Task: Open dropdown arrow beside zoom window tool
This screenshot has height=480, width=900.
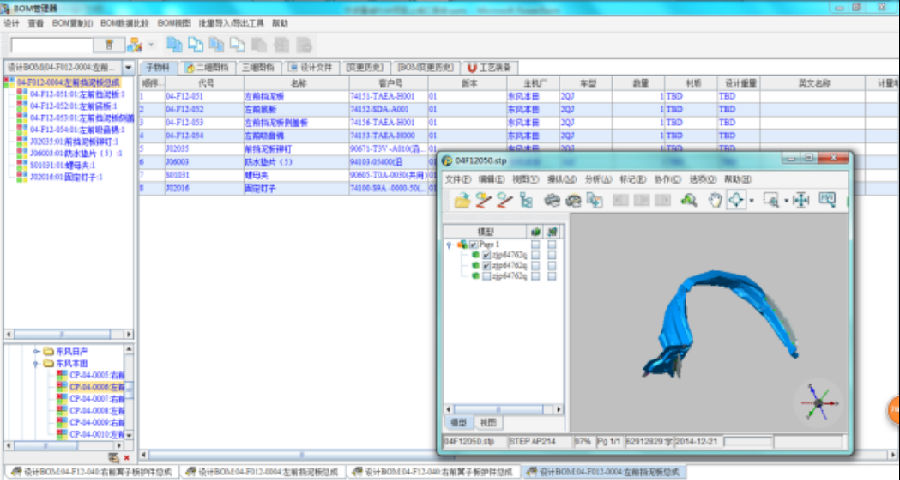Action: (x=786, y=201)
